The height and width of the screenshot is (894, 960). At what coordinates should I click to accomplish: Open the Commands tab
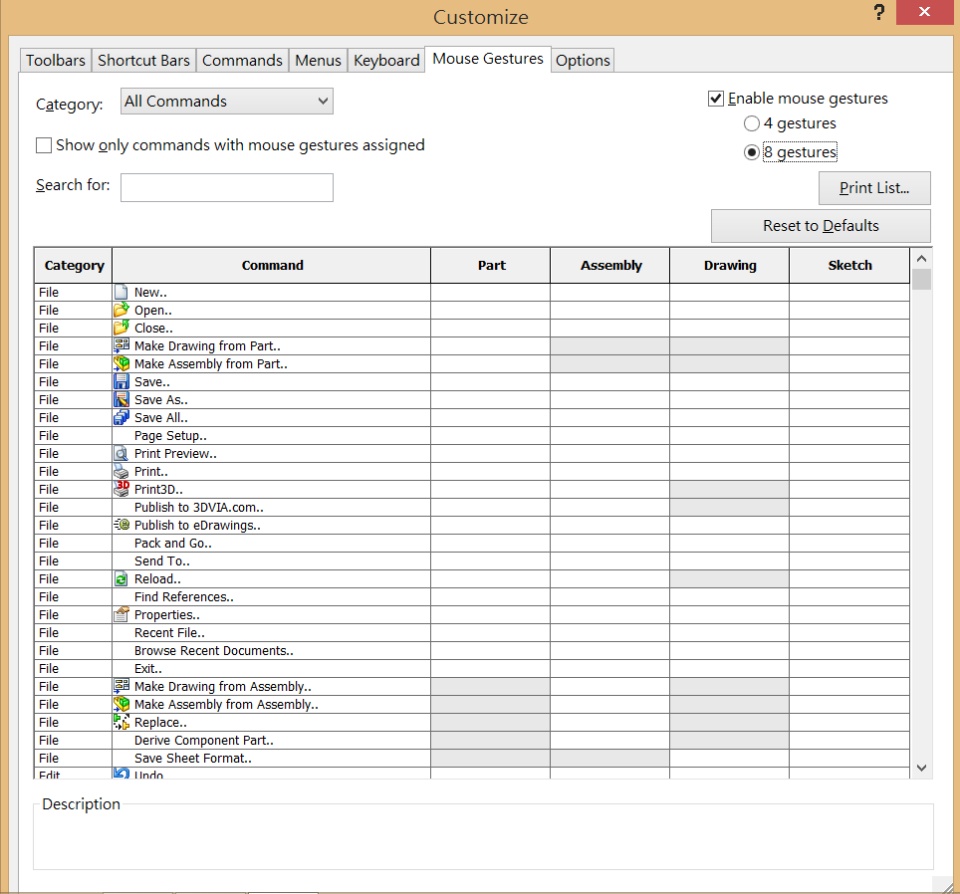click(242, 60)
